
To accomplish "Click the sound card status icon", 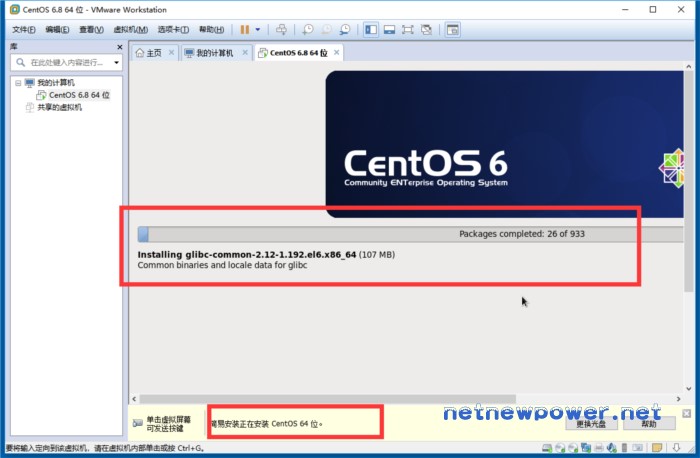I will pos(612,448).
